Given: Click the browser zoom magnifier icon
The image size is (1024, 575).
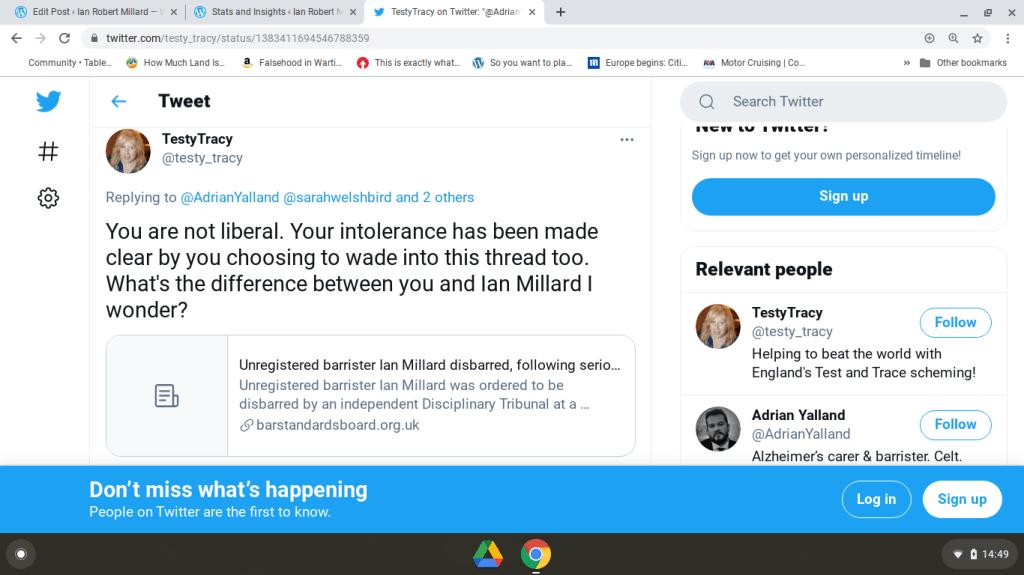Looking at the screenshot, I should coord(953,38).
